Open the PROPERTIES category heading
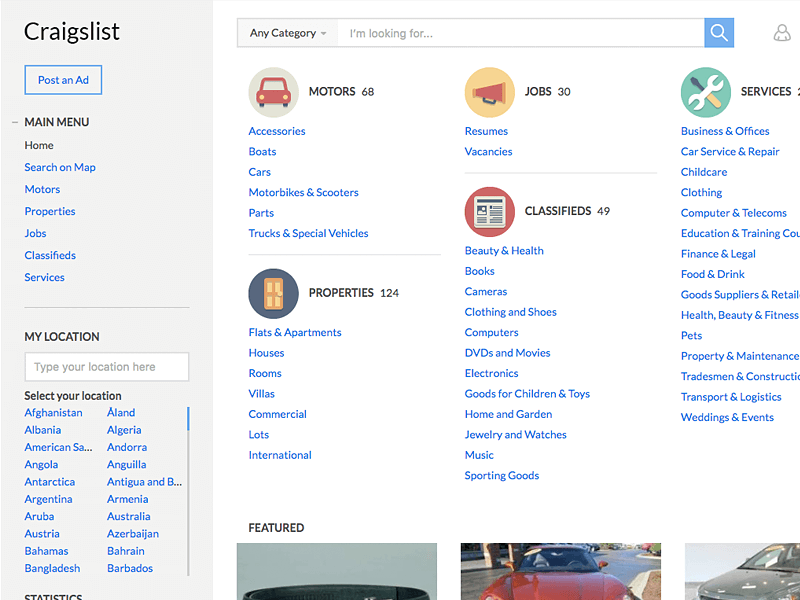This screenshot has height=600, width=800. coord(341,293)
